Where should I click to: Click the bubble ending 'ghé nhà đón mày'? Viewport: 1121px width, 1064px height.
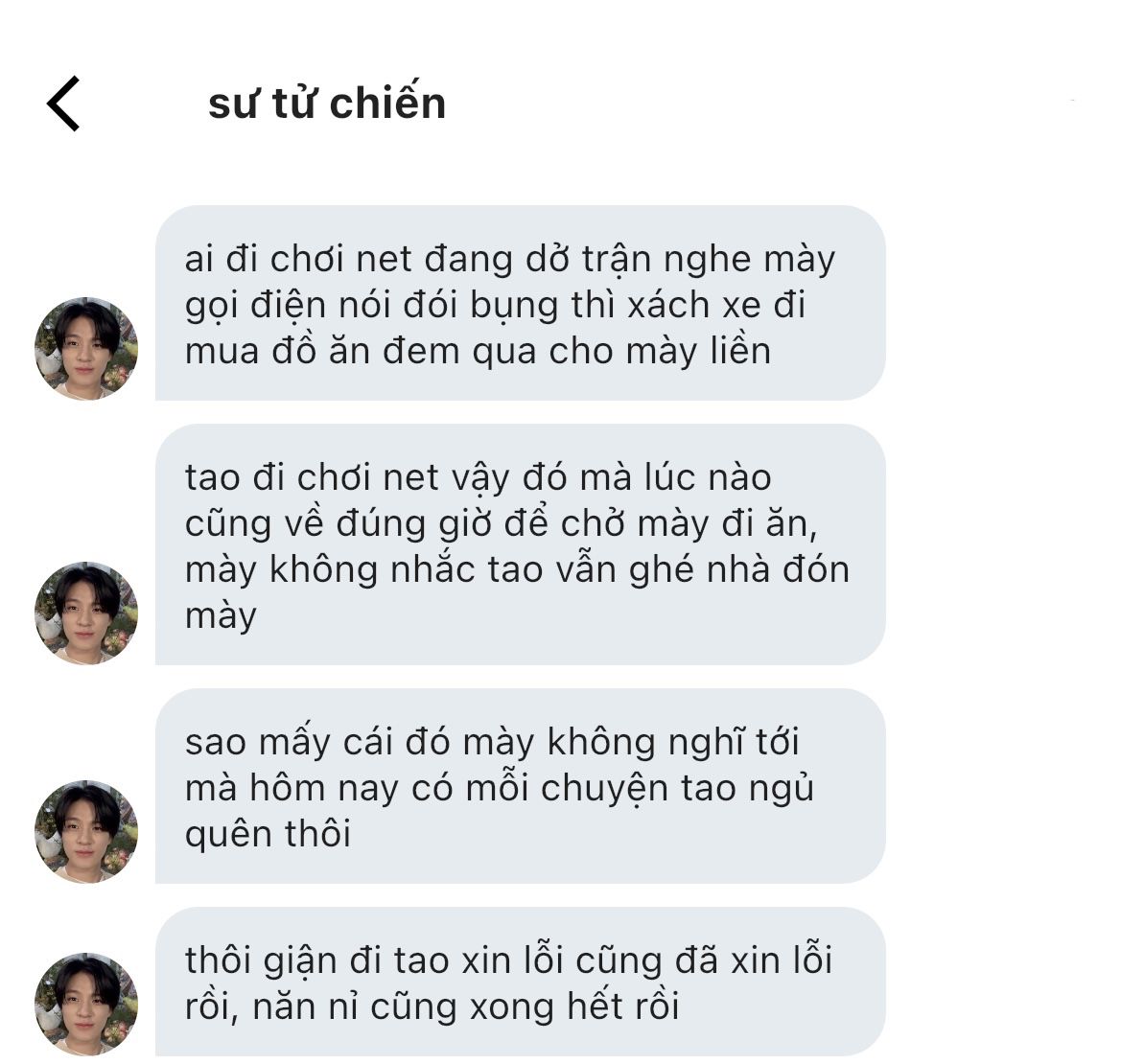521,544
